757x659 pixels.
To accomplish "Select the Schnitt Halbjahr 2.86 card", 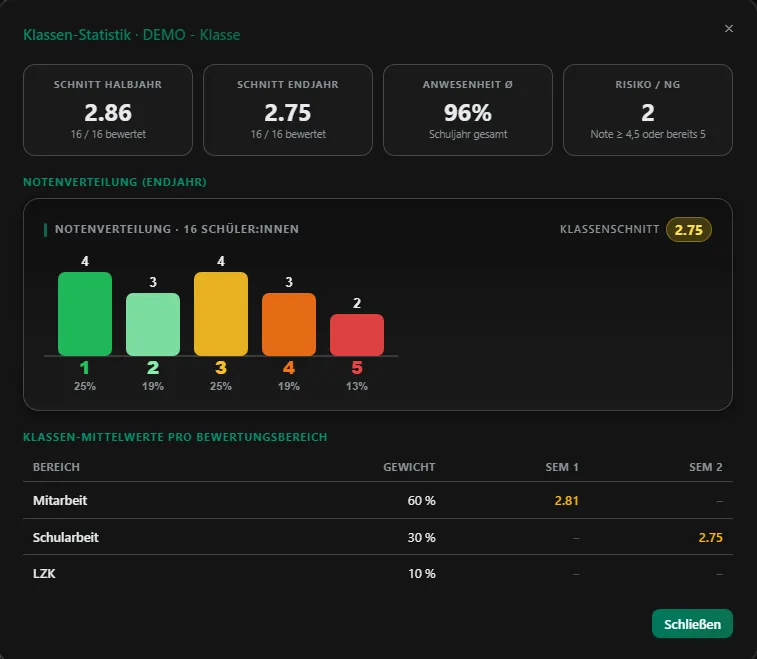I will pos(108,110).
